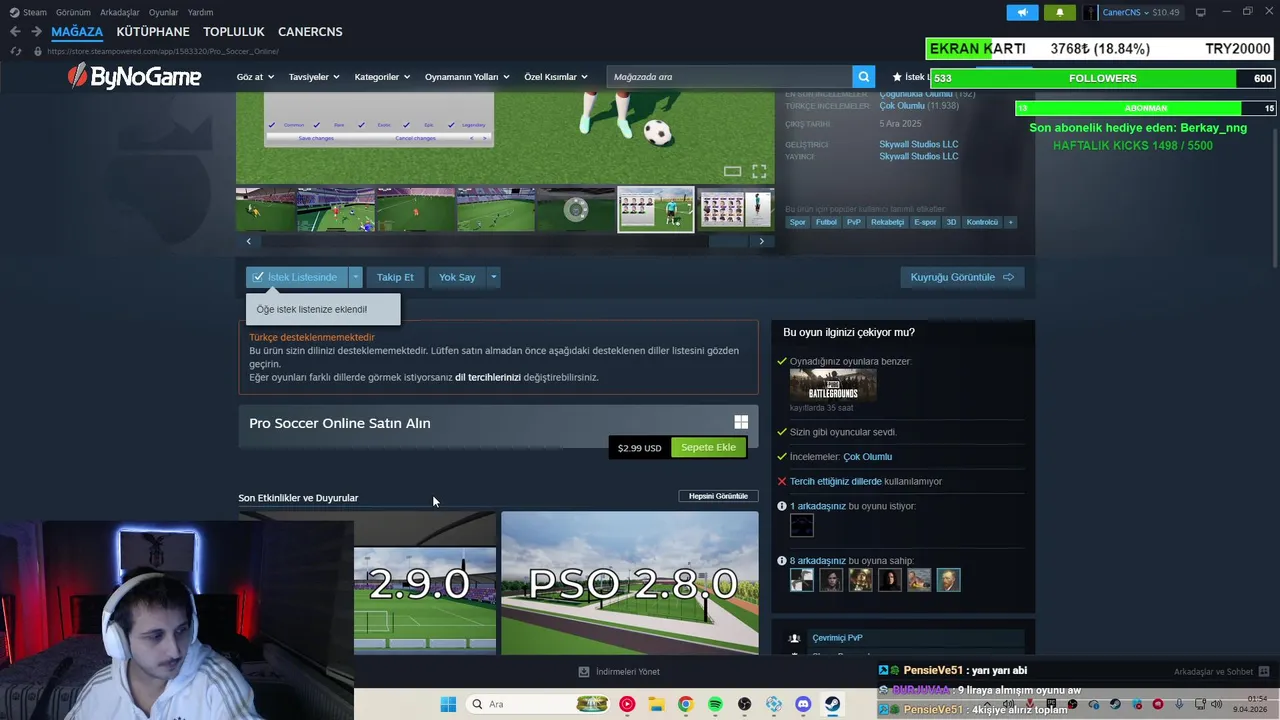Open the Oyunlar menu

164,12
